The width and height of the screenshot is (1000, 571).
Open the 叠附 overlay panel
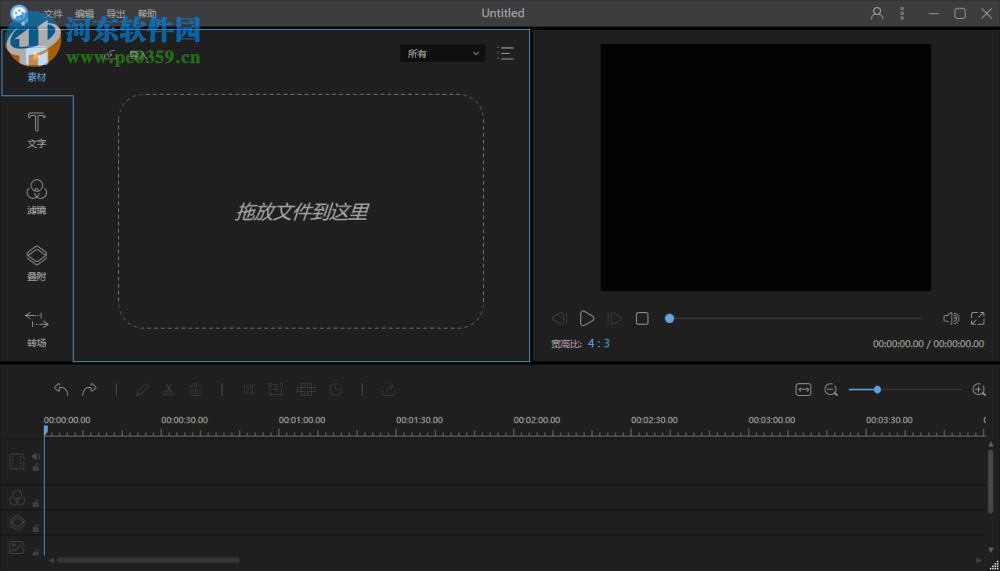pos(36,262)
